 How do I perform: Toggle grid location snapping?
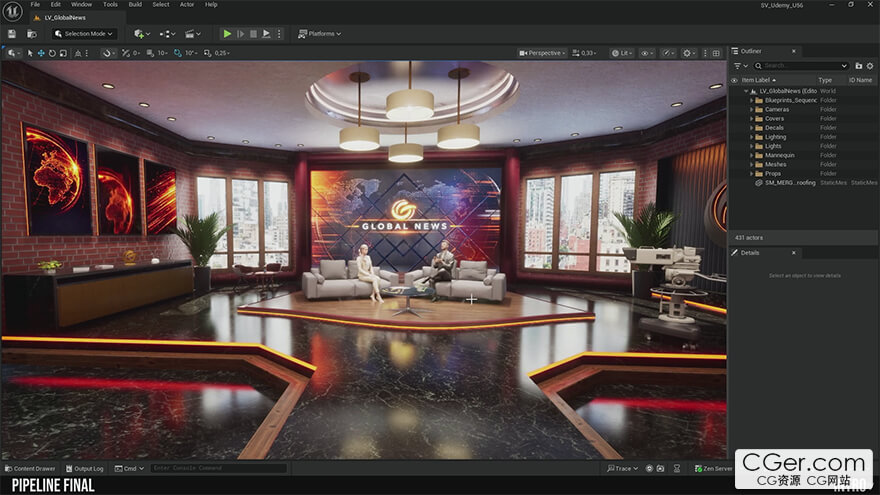click(150, 53)
